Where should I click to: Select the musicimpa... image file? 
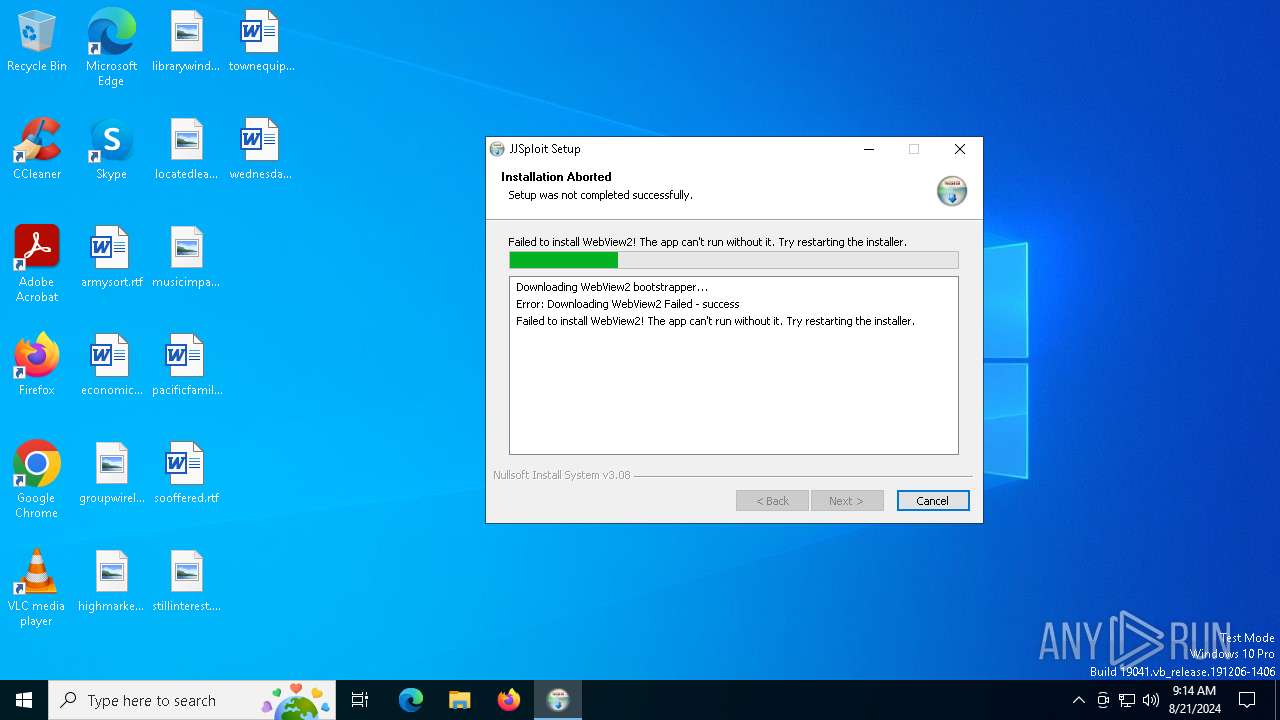pos(186,258)
